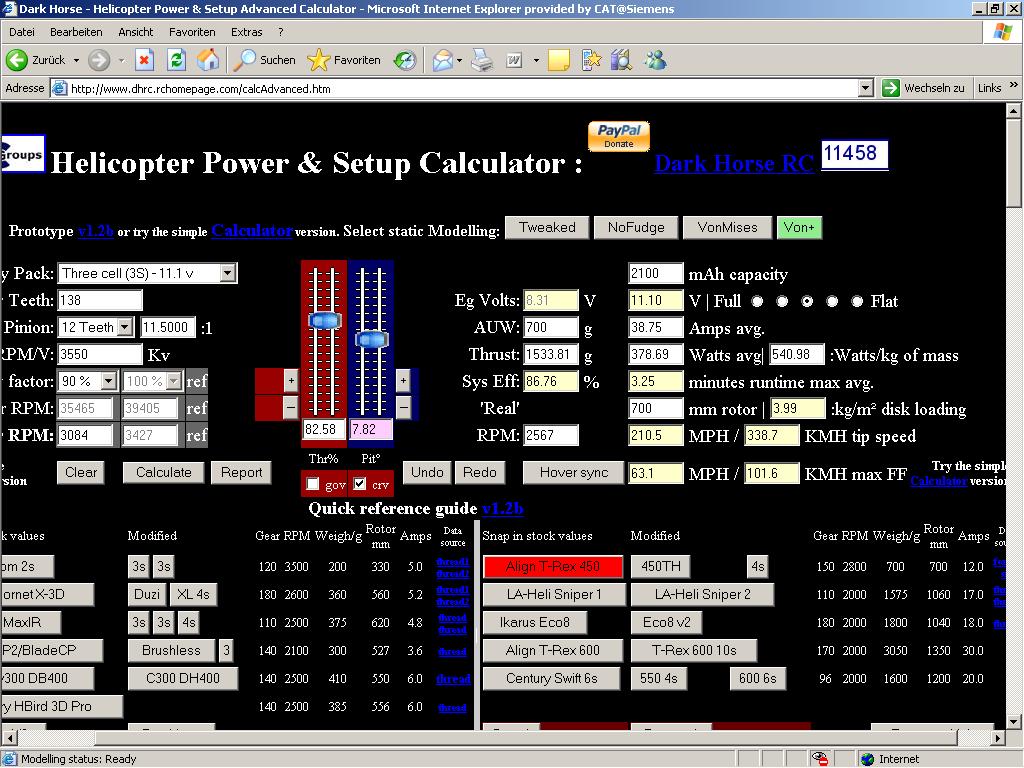Uncheck the crv checkbox
The width and height of the screenshot is (1024, 768).
[x=359, y=484]
